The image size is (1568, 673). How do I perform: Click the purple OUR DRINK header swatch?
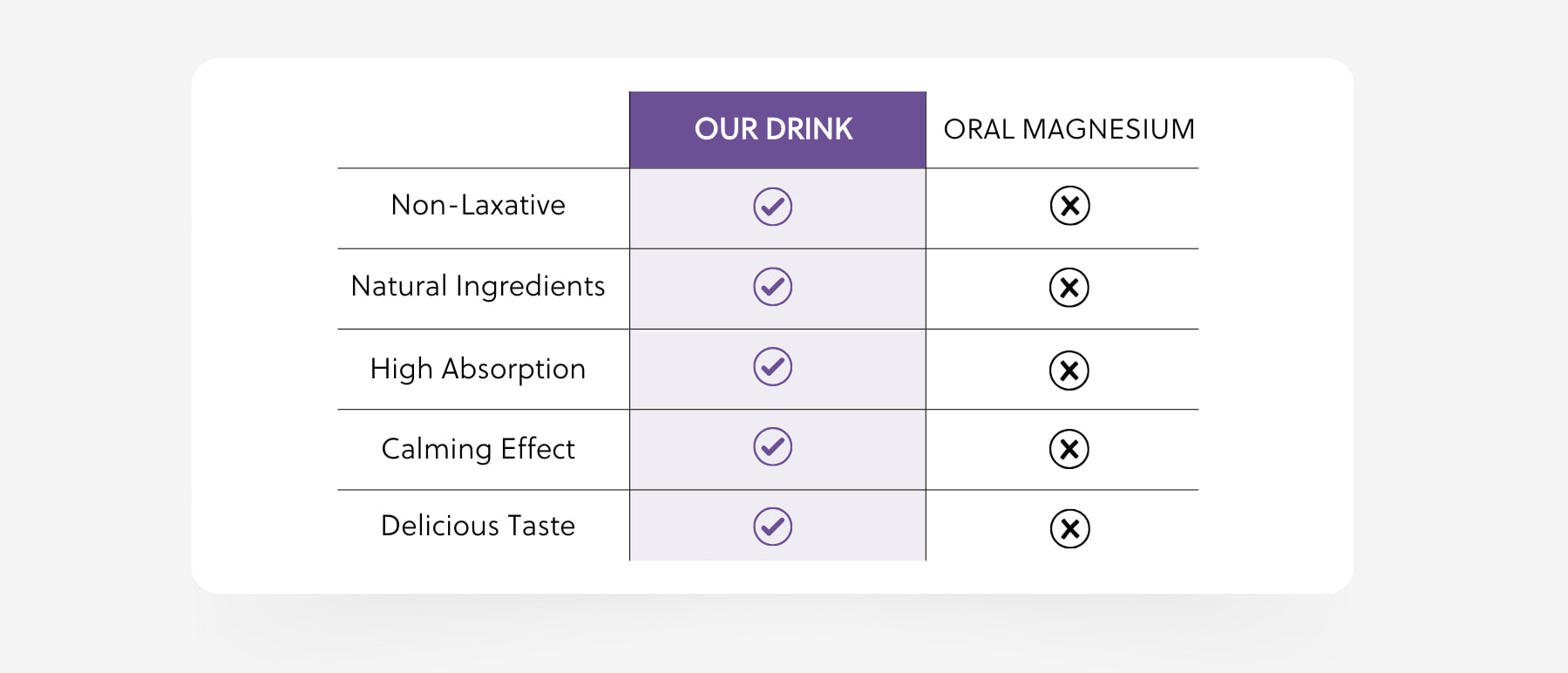coord(777,130)
